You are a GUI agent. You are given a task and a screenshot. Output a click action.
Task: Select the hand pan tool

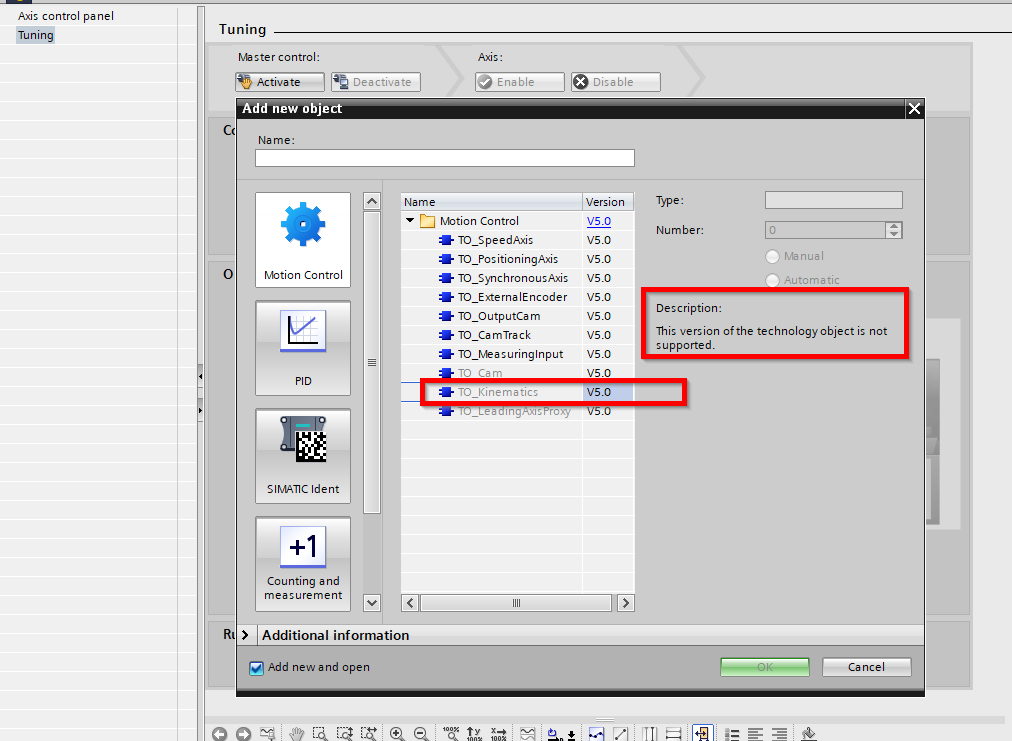[296, 733]
